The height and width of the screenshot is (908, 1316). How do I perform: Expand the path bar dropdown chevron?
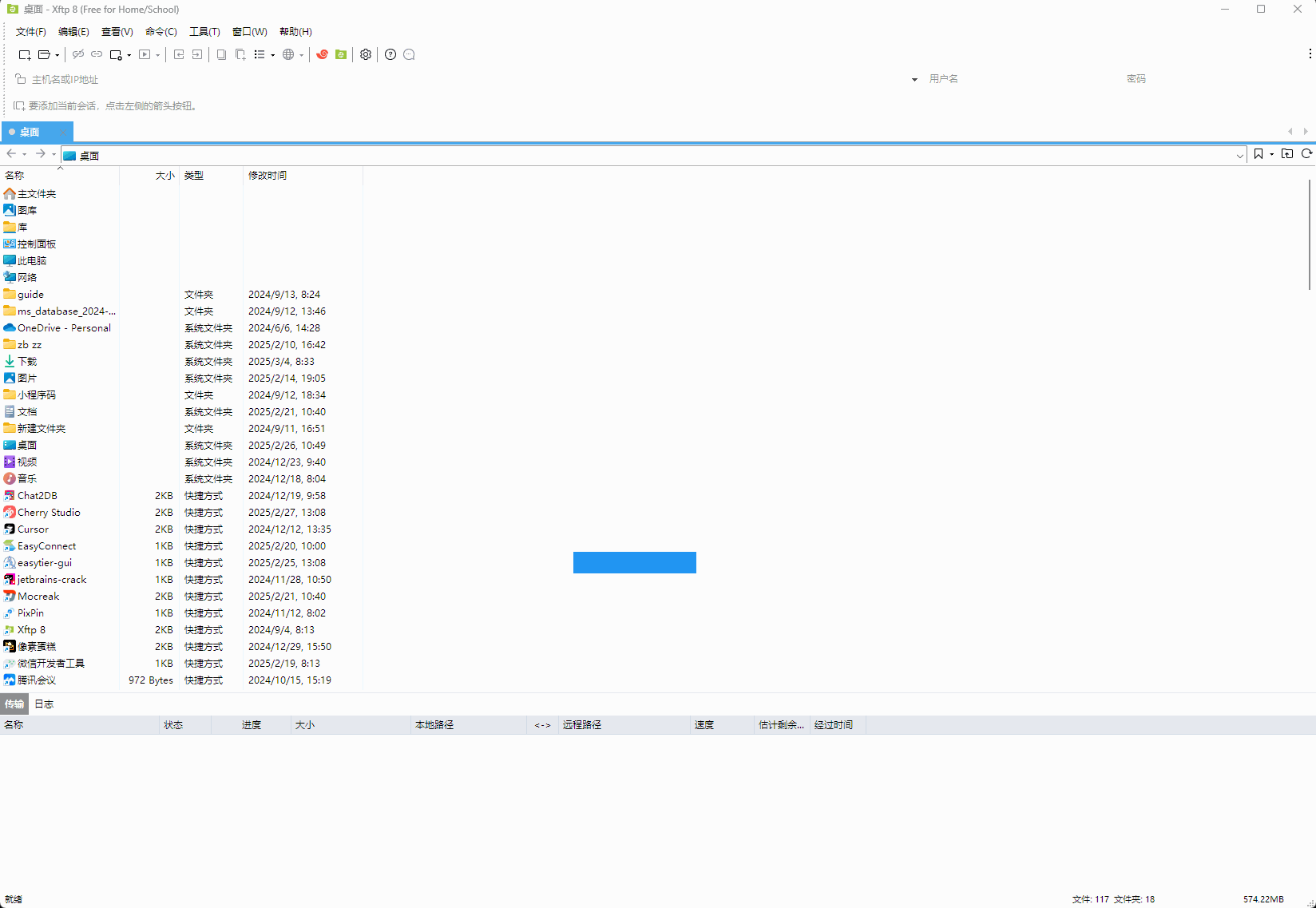(x=1239, y=156)
